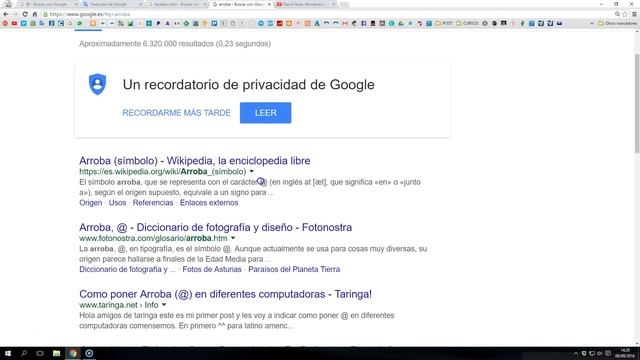Open the PayPal bookmark icon

pos(158,23)
